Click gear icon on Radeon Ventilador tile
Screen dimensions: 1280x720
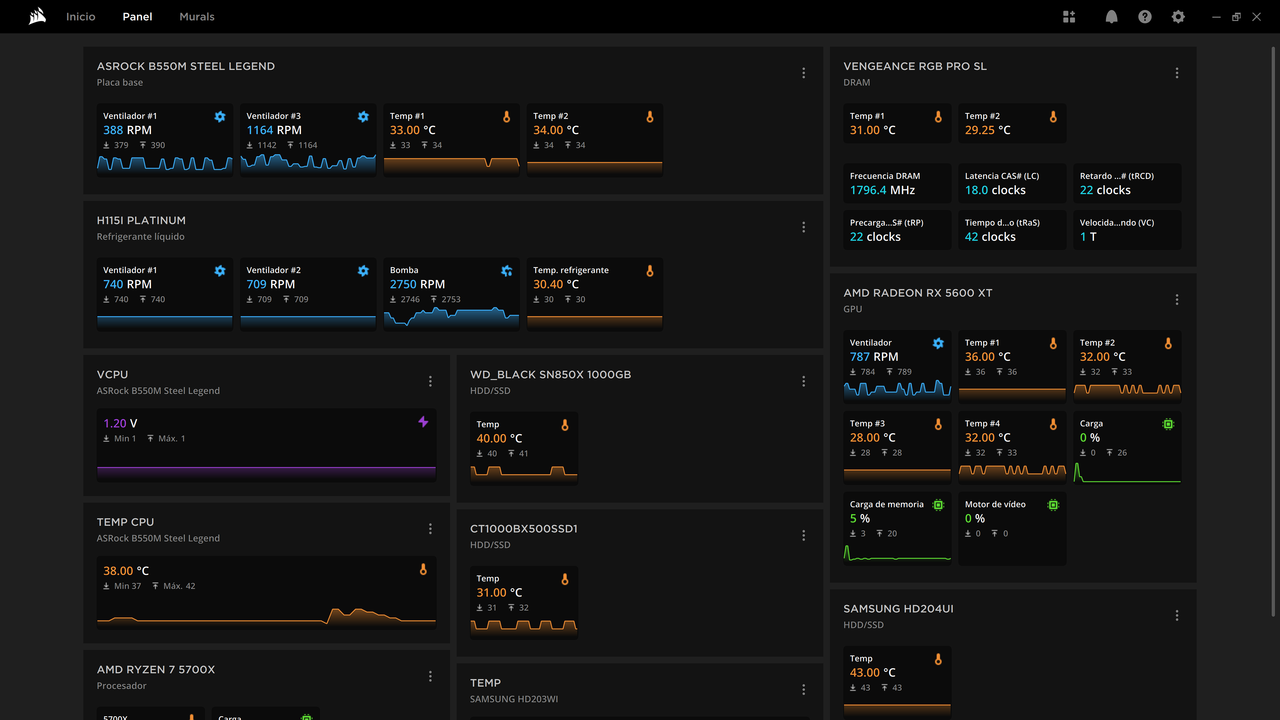(938, 343)
